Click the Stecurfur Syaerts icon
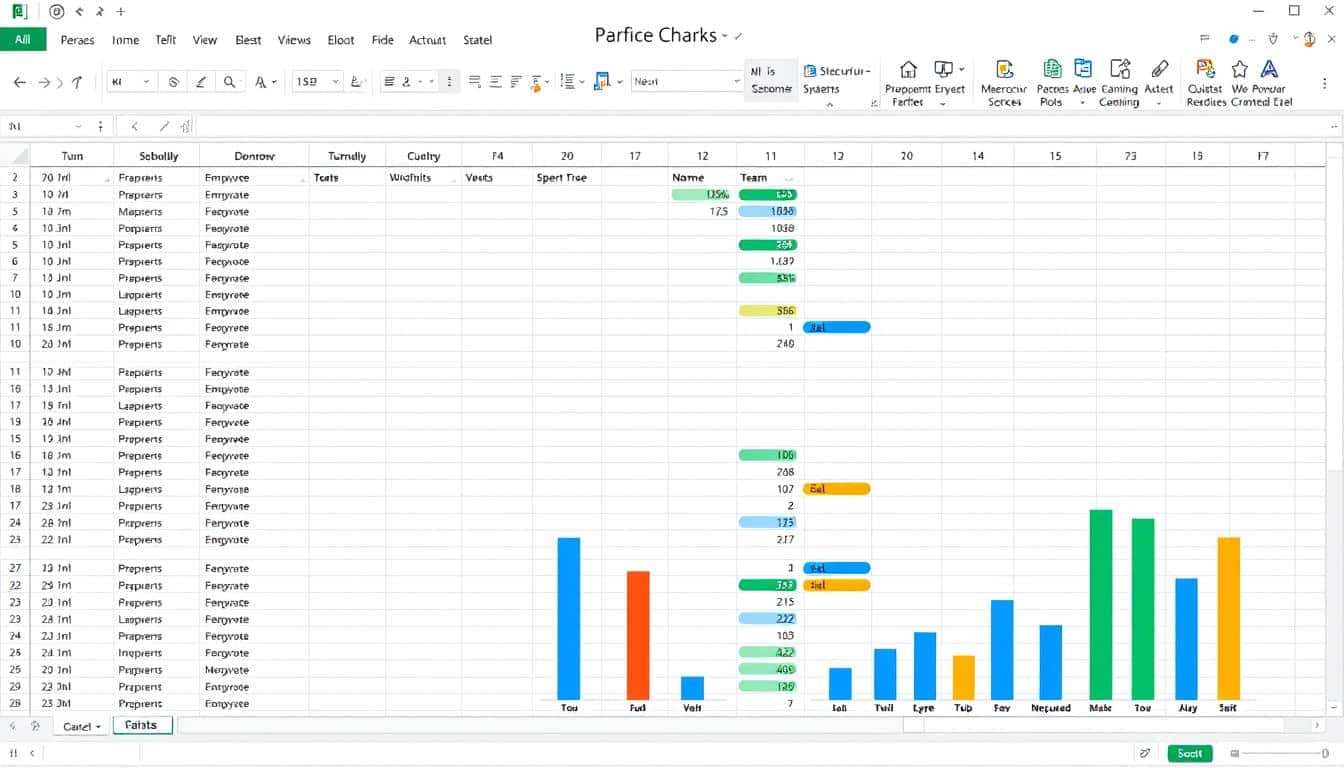Viewport: 1344px width, 768px height. point(810,71)
